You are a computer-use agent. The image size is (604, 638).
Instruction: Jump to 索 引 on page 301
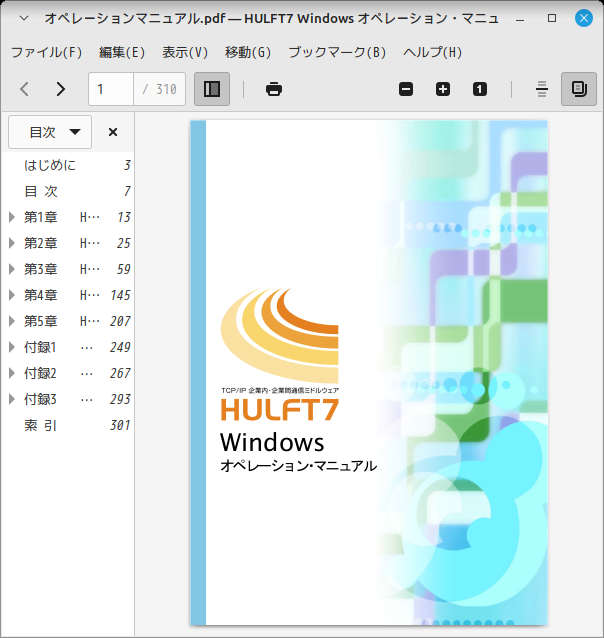point(68,426)
